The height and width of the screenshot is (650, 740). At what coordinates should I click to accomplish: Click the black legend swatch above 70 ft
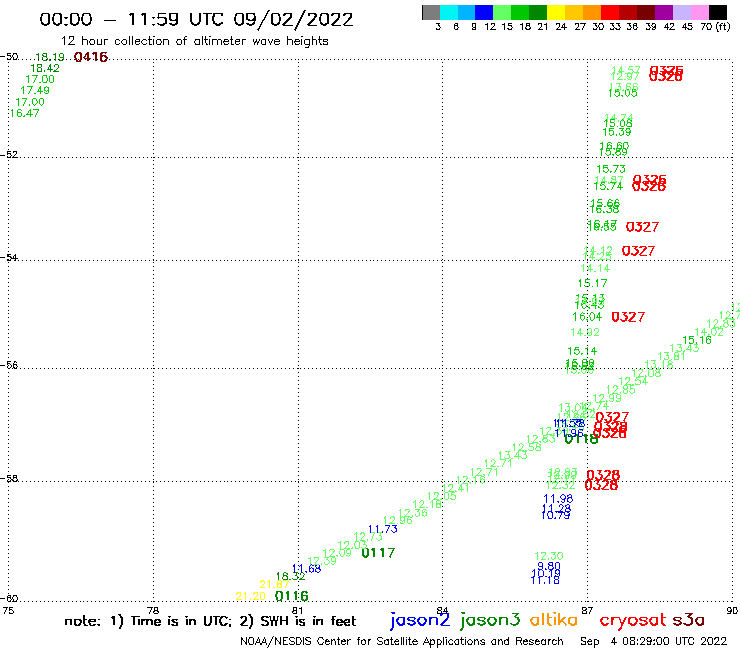pyautogui.click(x=717, y=12)
